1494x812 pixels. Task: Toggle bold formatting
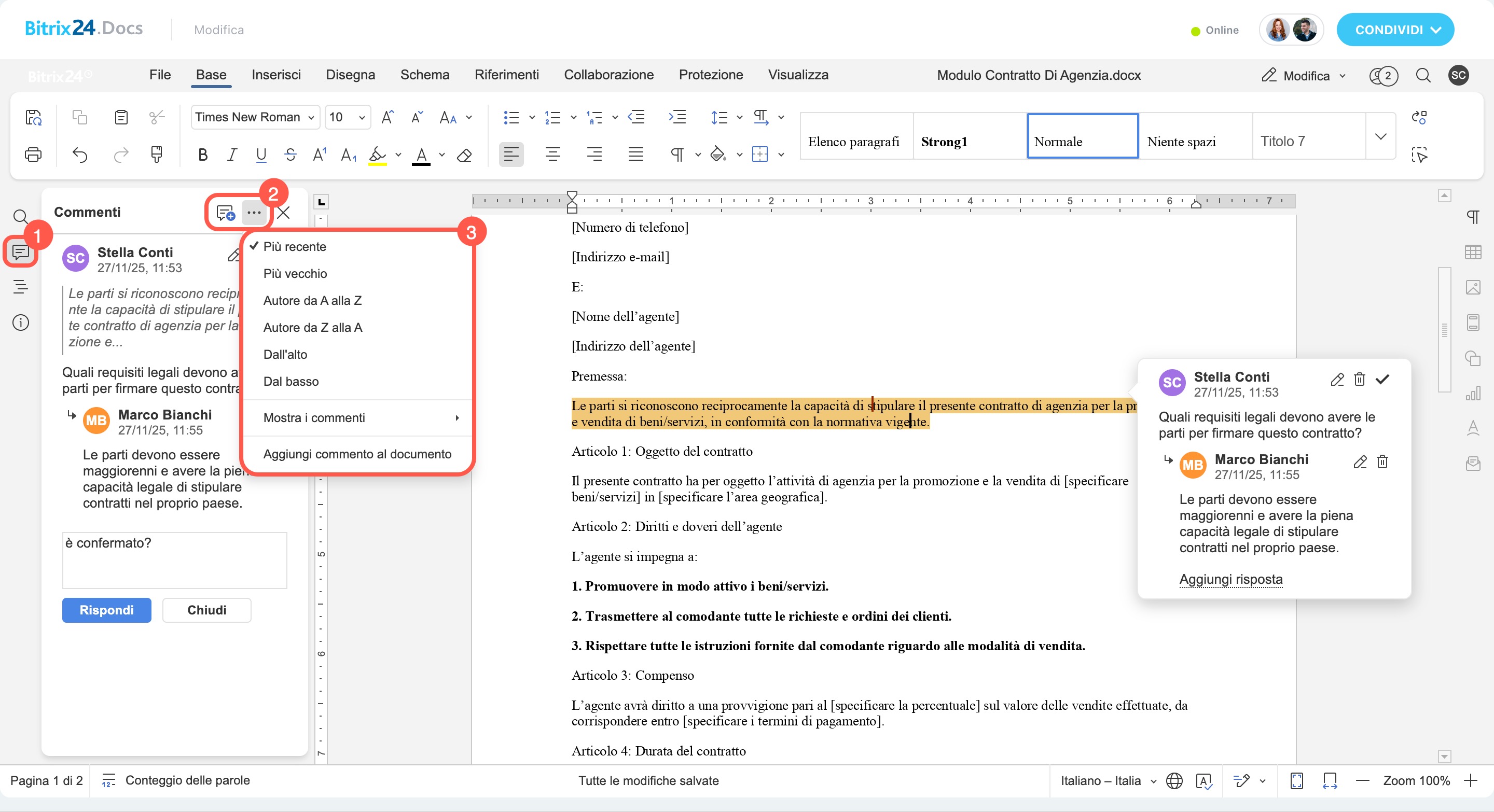point(202,155)
